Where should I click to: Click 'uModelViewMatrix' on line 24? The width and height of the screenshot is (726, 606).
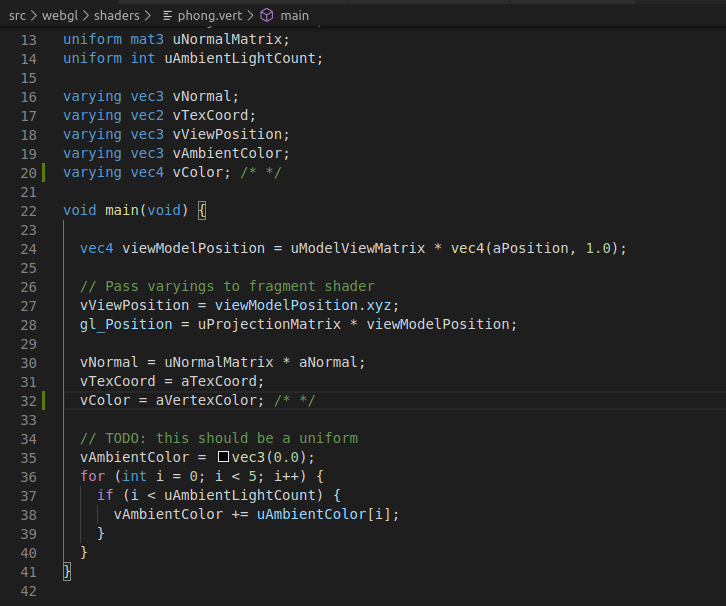pyautogui.click(x=358, y=248)
